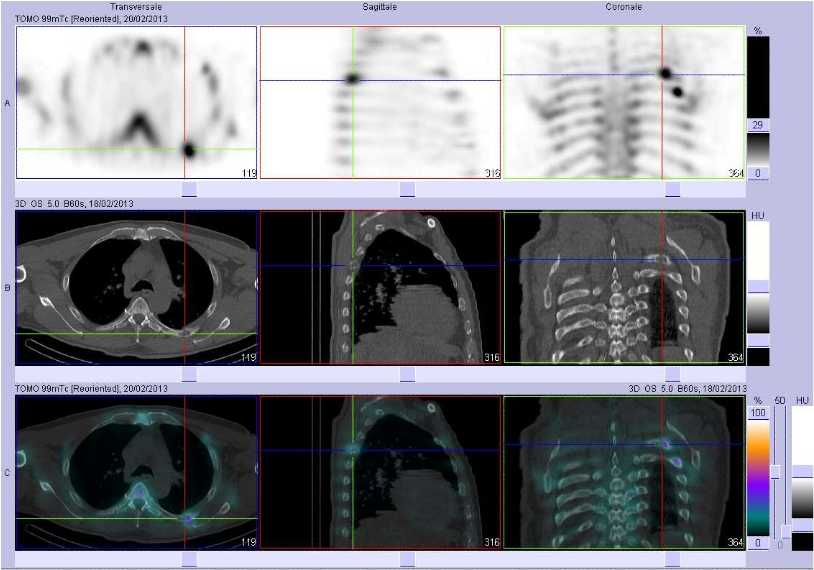Click the Transversale column heading
814x570 pixels.
pyautogui.click(x=136, y=7)
